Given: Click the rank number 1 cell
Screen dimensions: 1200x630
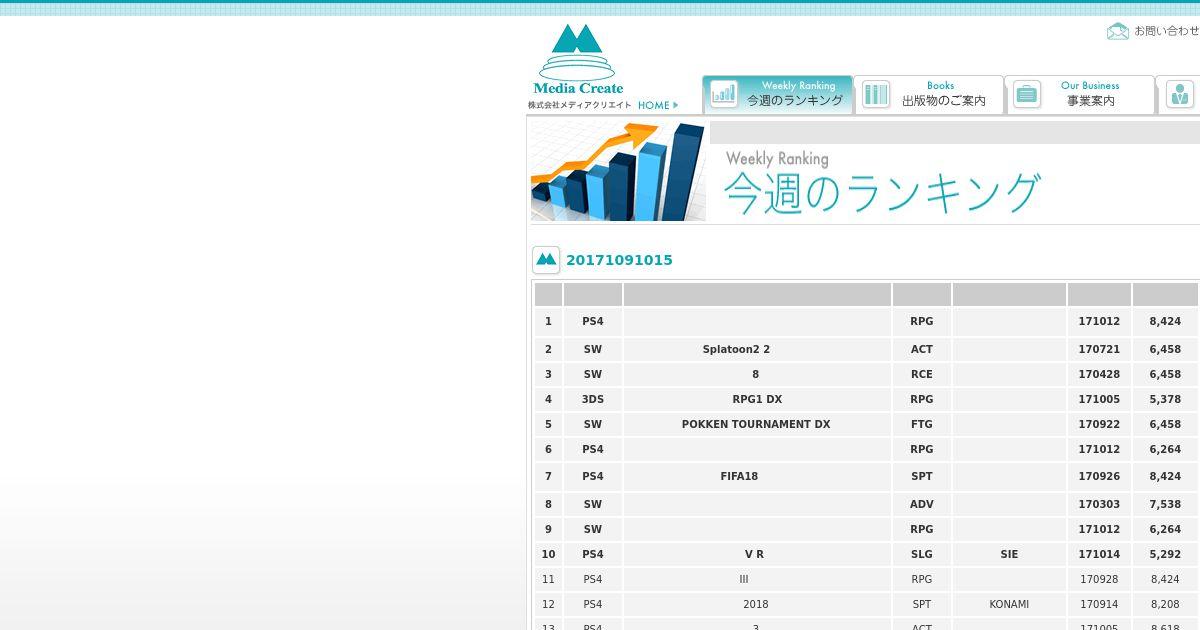Looking at the screenshot, I should (548, 321).
